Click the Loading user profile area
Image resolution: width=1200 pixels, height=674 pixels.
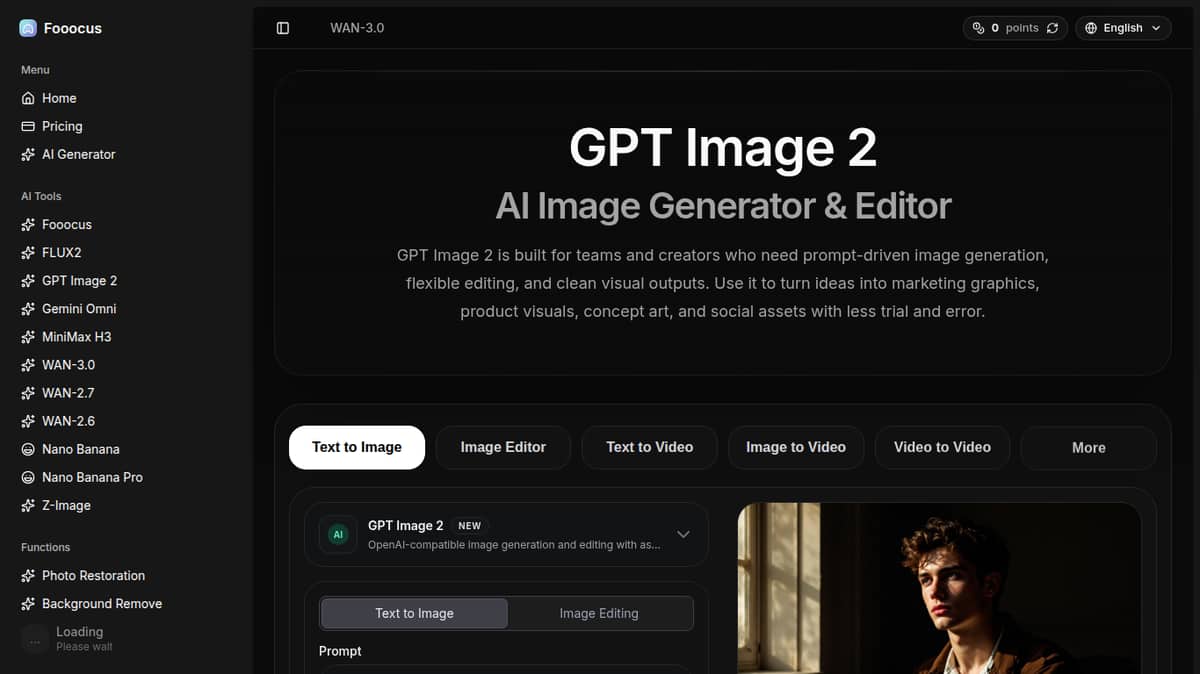[126, 639]
